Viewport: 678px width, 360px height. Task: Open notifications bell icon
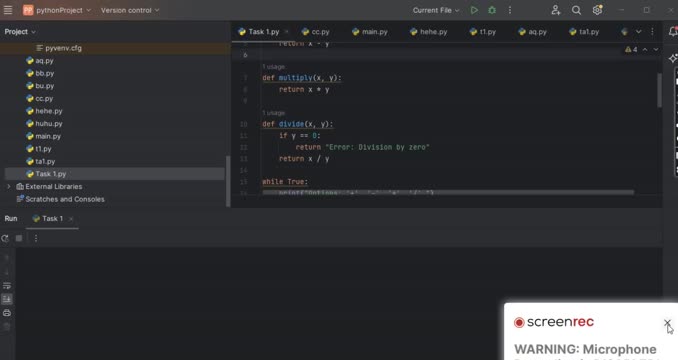[673, 32]
